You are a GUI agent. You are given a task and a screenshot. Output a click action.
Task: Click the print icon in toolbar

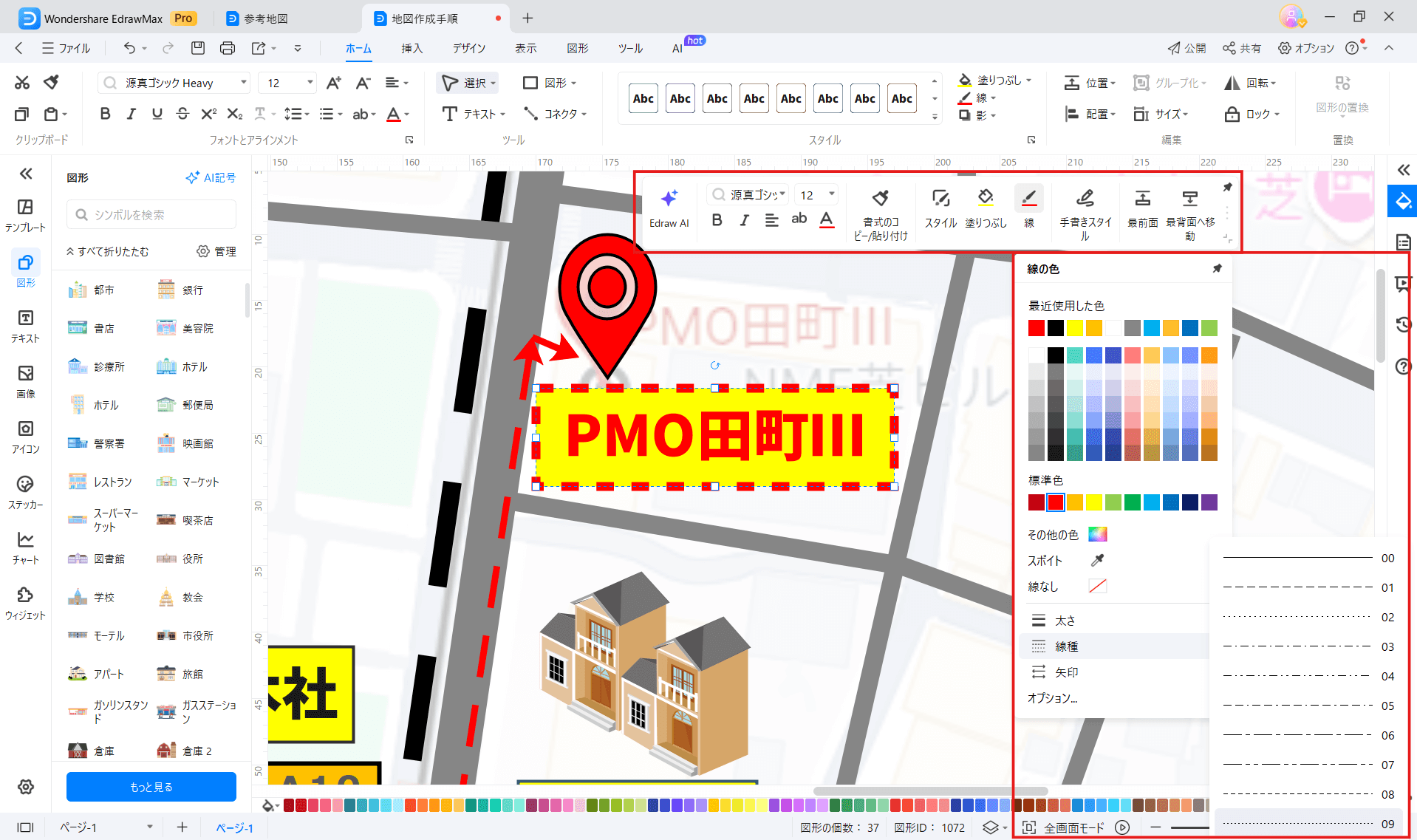227,49
